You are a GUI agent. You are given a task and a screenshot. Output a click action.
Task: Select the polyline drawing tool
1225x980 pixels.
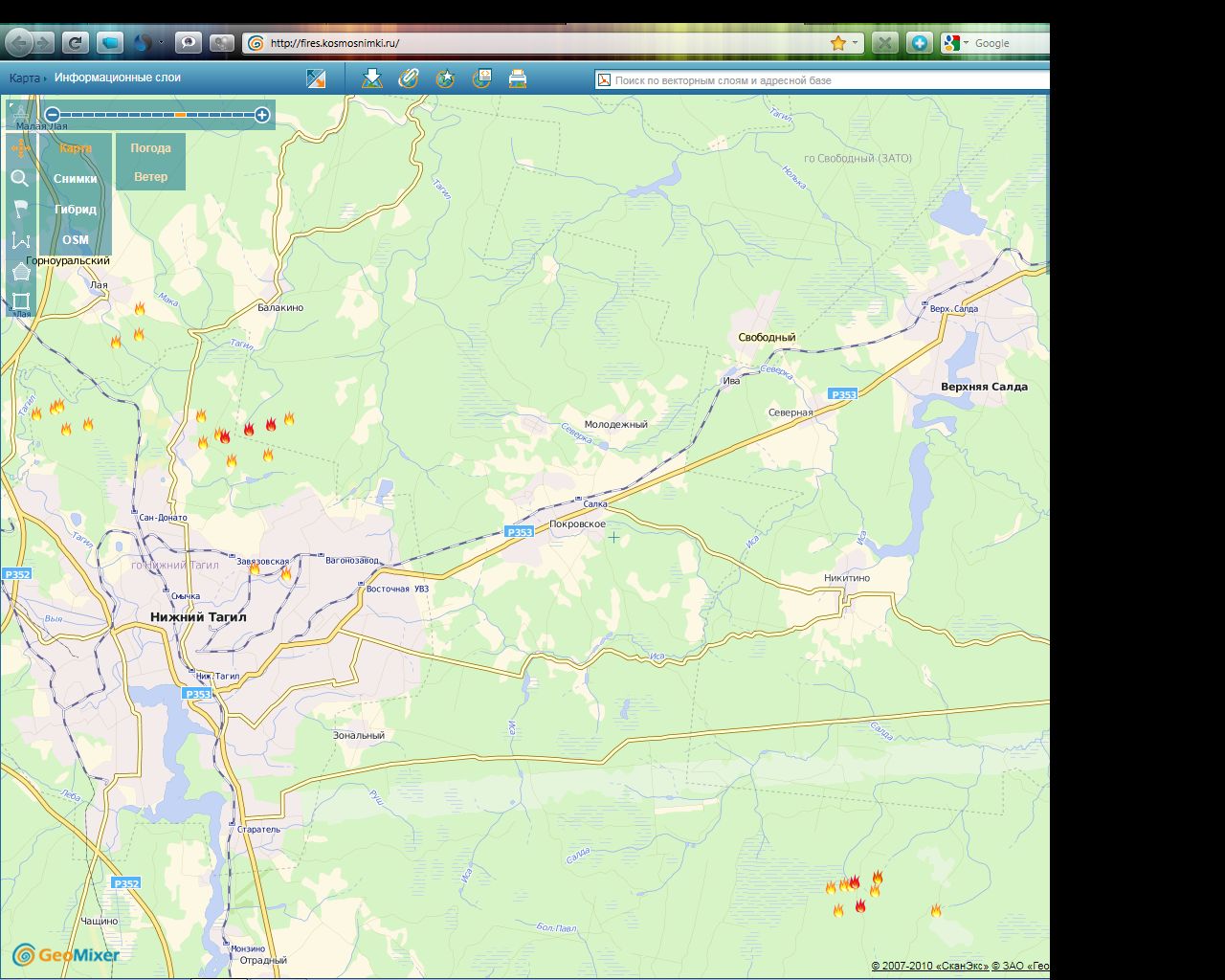coord(20,240)
